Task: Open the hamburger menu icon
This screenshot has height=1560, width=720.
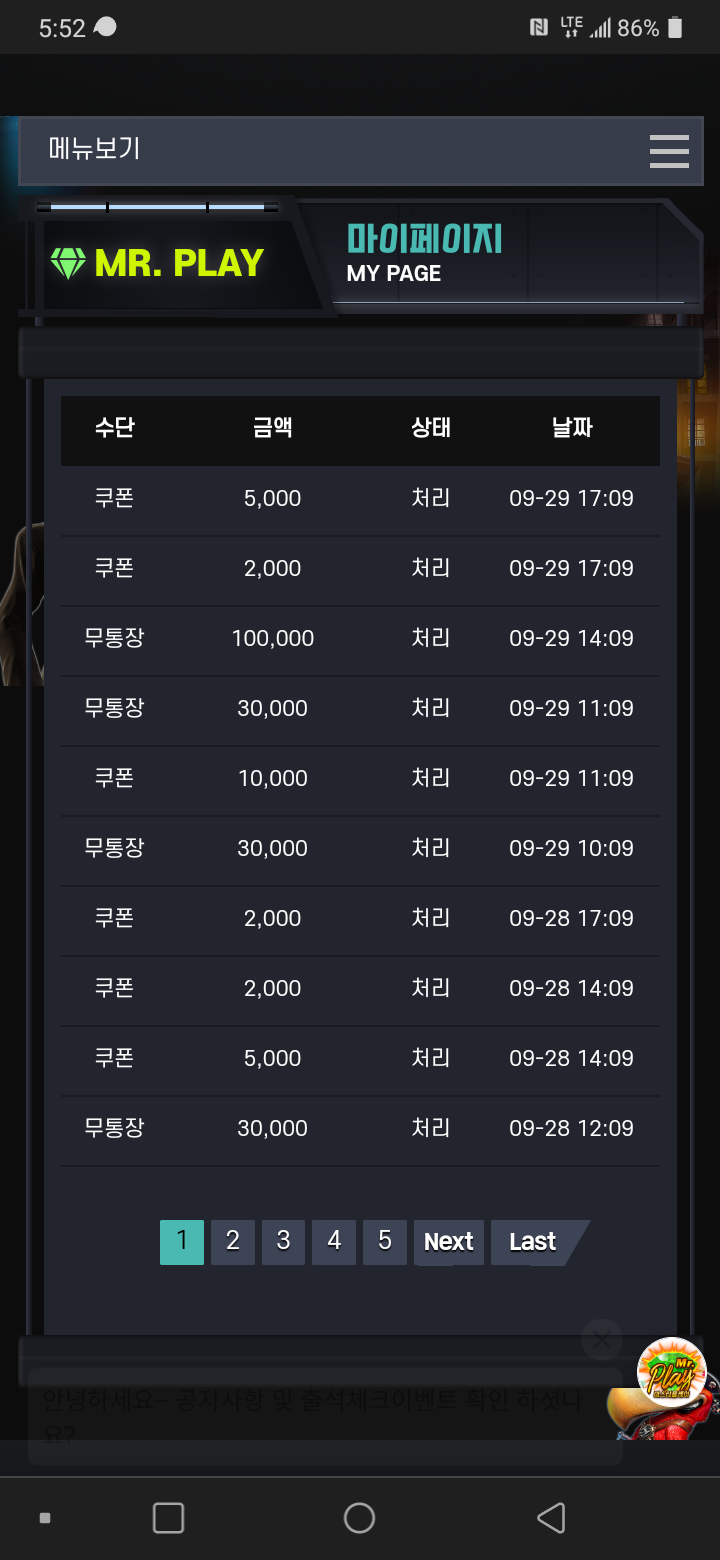Action: 669,151
